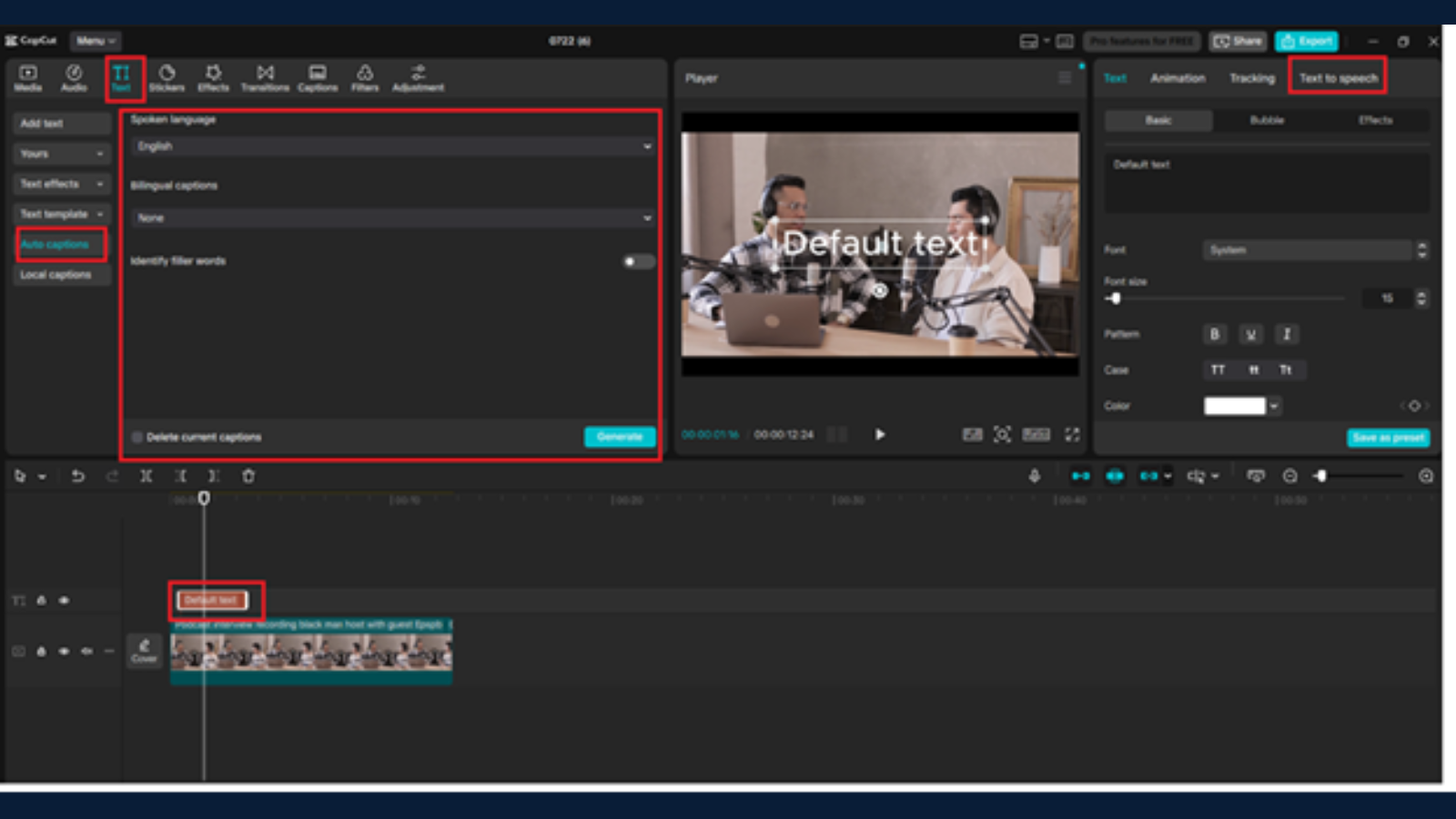Enter full screen in the player
The width and height of the screenshot is (1456, 819).
point(1072,435)
